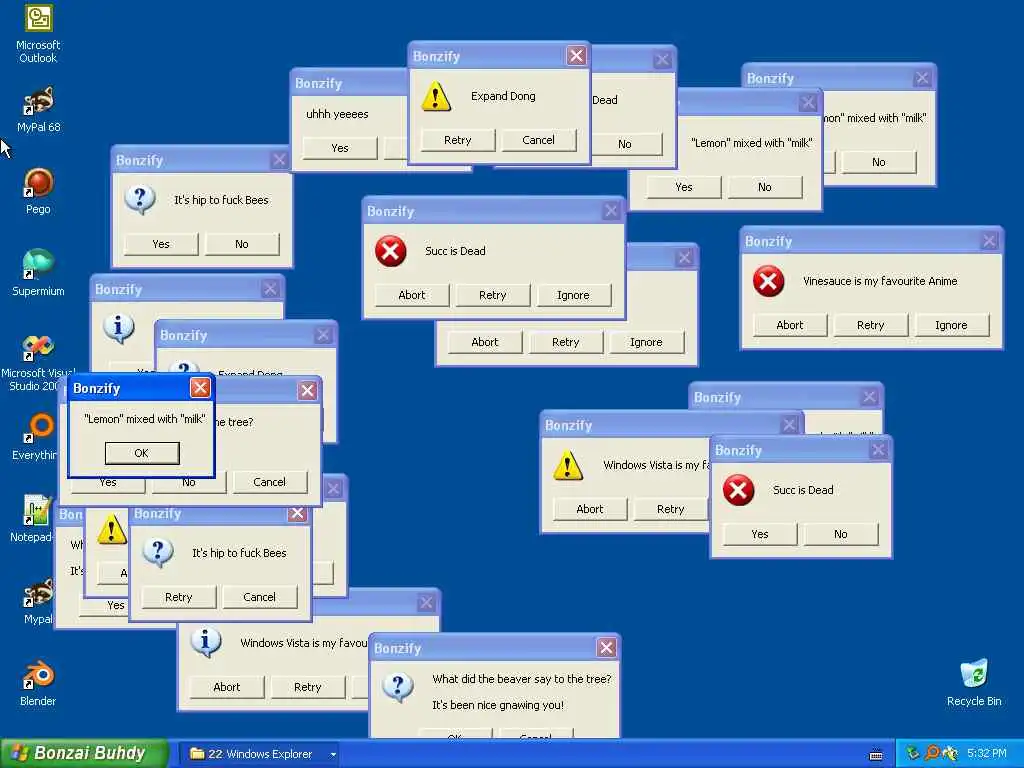Click Abort in the Windows Vista dialog with the yellow warning icon

(x=590, y=509)
